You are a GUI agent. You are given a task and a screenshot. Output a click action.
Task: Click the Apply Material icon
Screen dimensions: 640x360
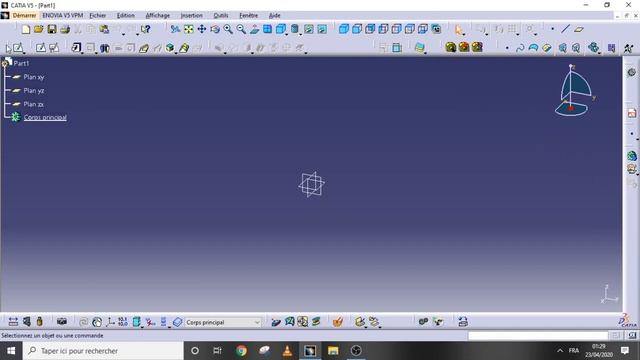click(x=420, y=48)
